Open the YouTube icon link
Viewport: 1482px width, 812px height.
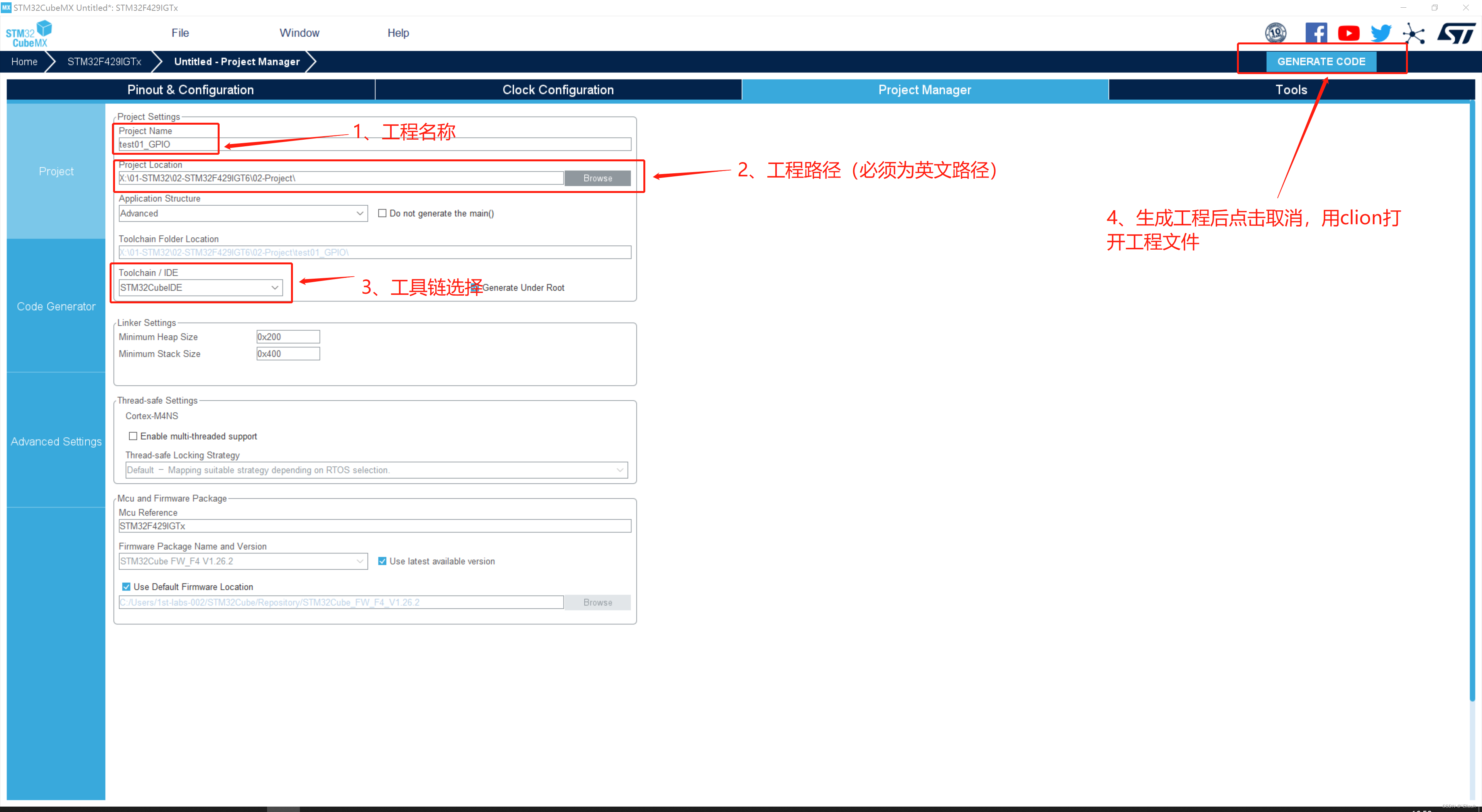(x=1348, y=33)
